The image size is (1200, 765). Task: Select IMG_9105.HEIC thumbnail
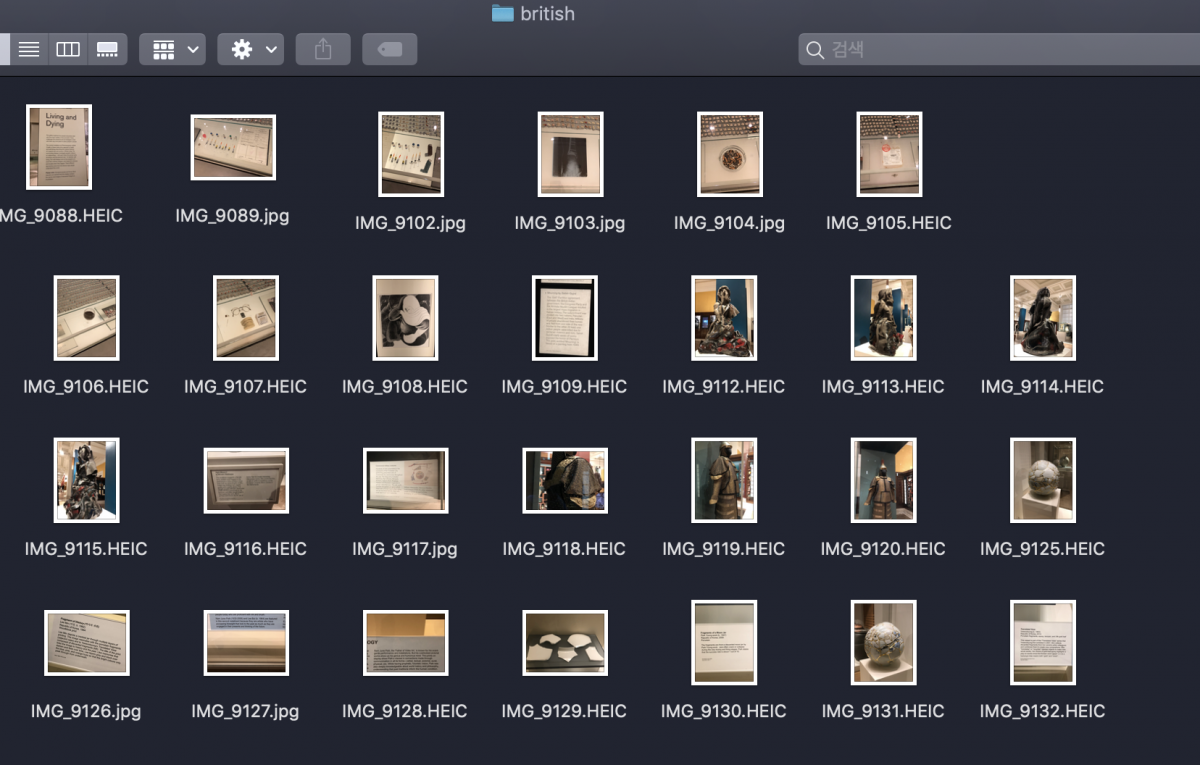(889, 154)
